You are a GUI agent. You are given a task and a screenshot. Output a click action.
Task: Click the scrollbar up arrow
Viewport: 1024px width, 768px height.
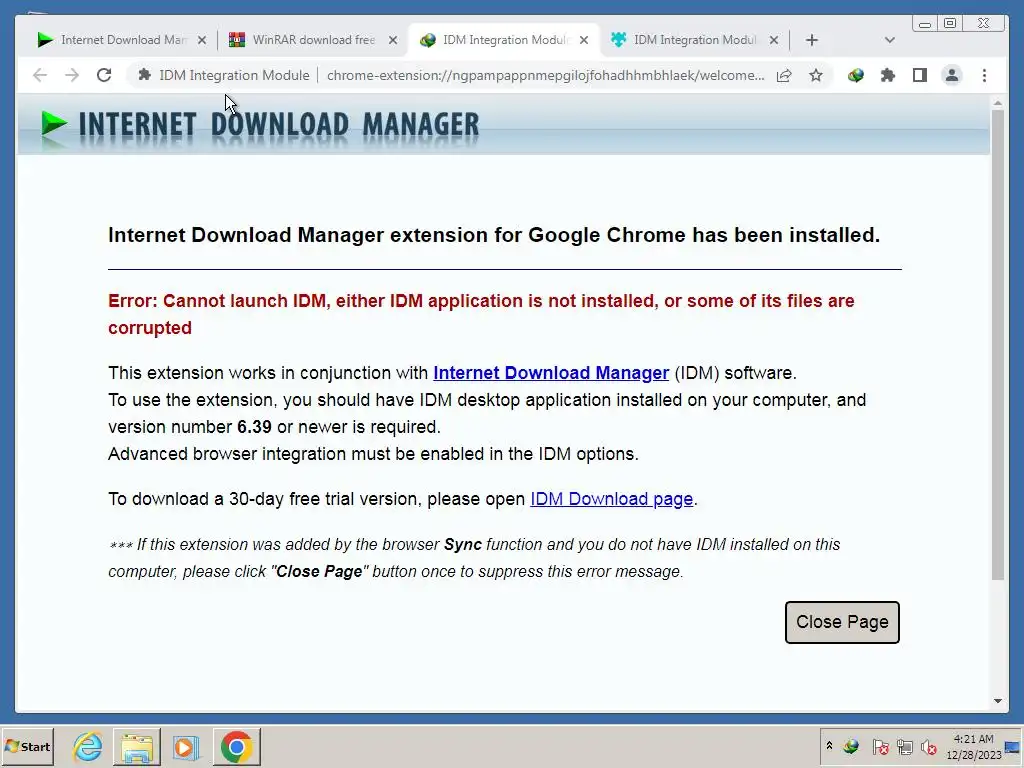pyautogui.click(x=997, y=103)
